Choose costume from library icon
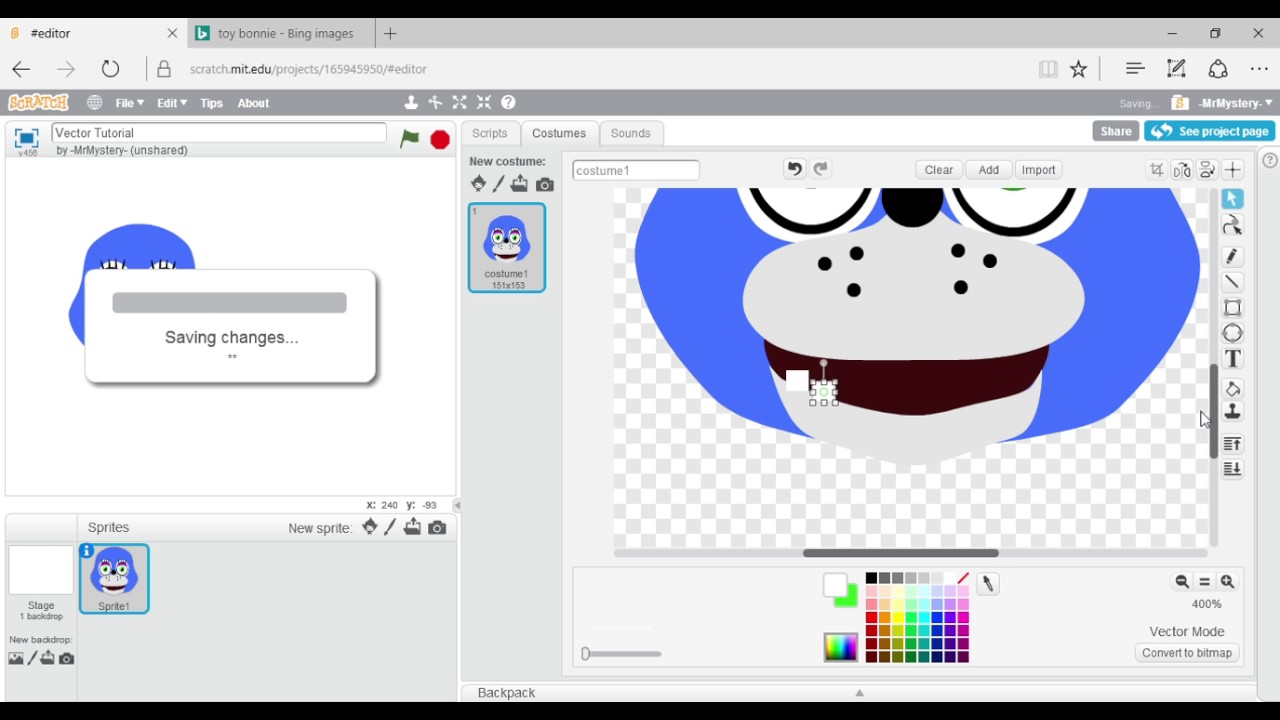This screenshot has height=720, width=1280. coord(478,184)
